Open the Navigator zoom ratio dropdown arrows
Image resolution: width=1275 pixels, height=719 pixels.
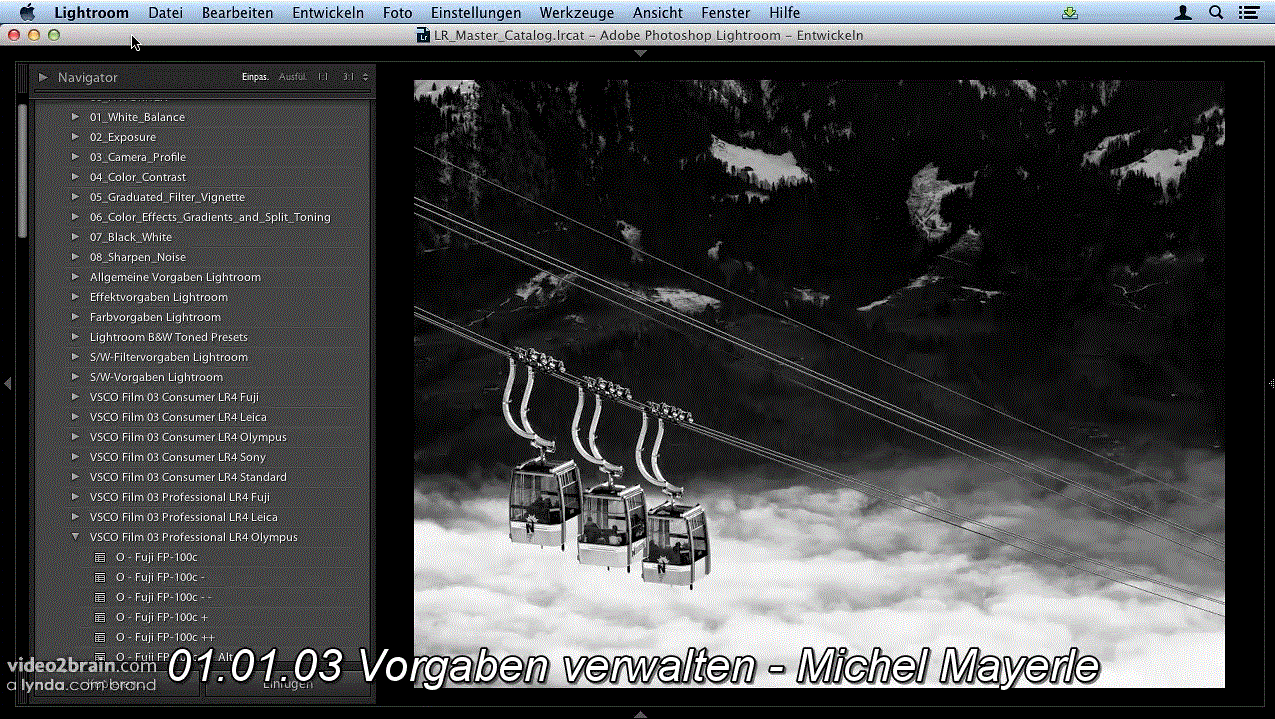pos(365,77)
